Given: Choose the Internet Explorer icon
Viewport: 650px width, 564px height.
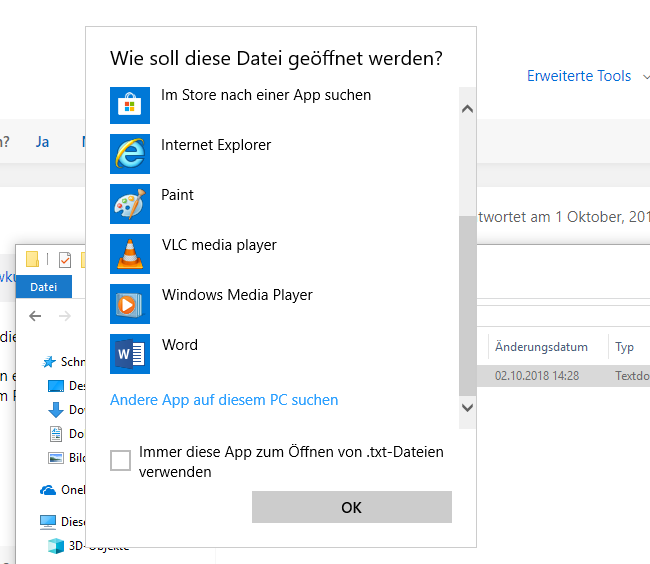Looking at the screenshot, I should click(130, 154).
